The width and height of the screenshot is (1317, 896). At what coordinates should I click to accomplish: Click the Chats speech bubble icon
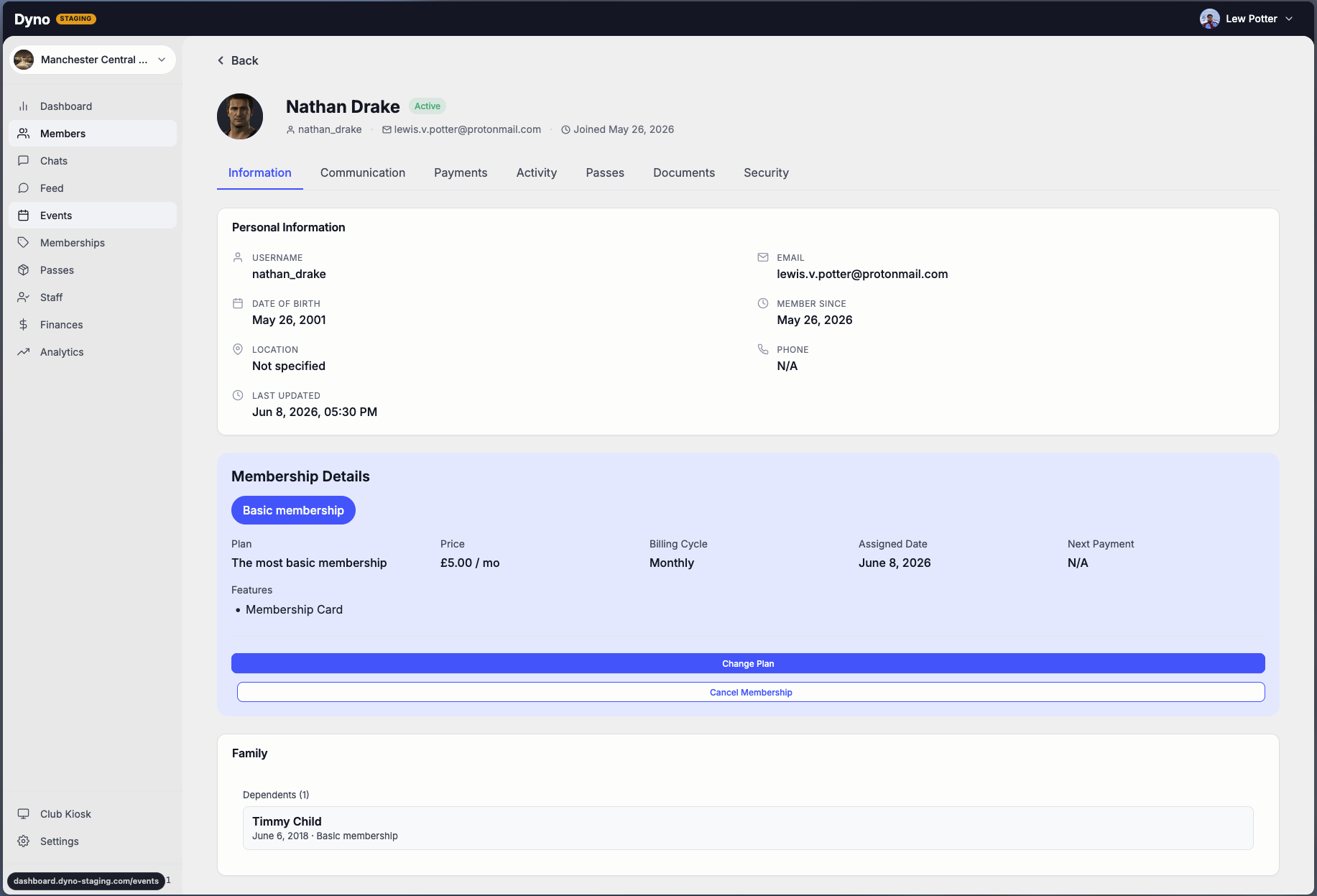pyautogui.click(x=24, y=161)
